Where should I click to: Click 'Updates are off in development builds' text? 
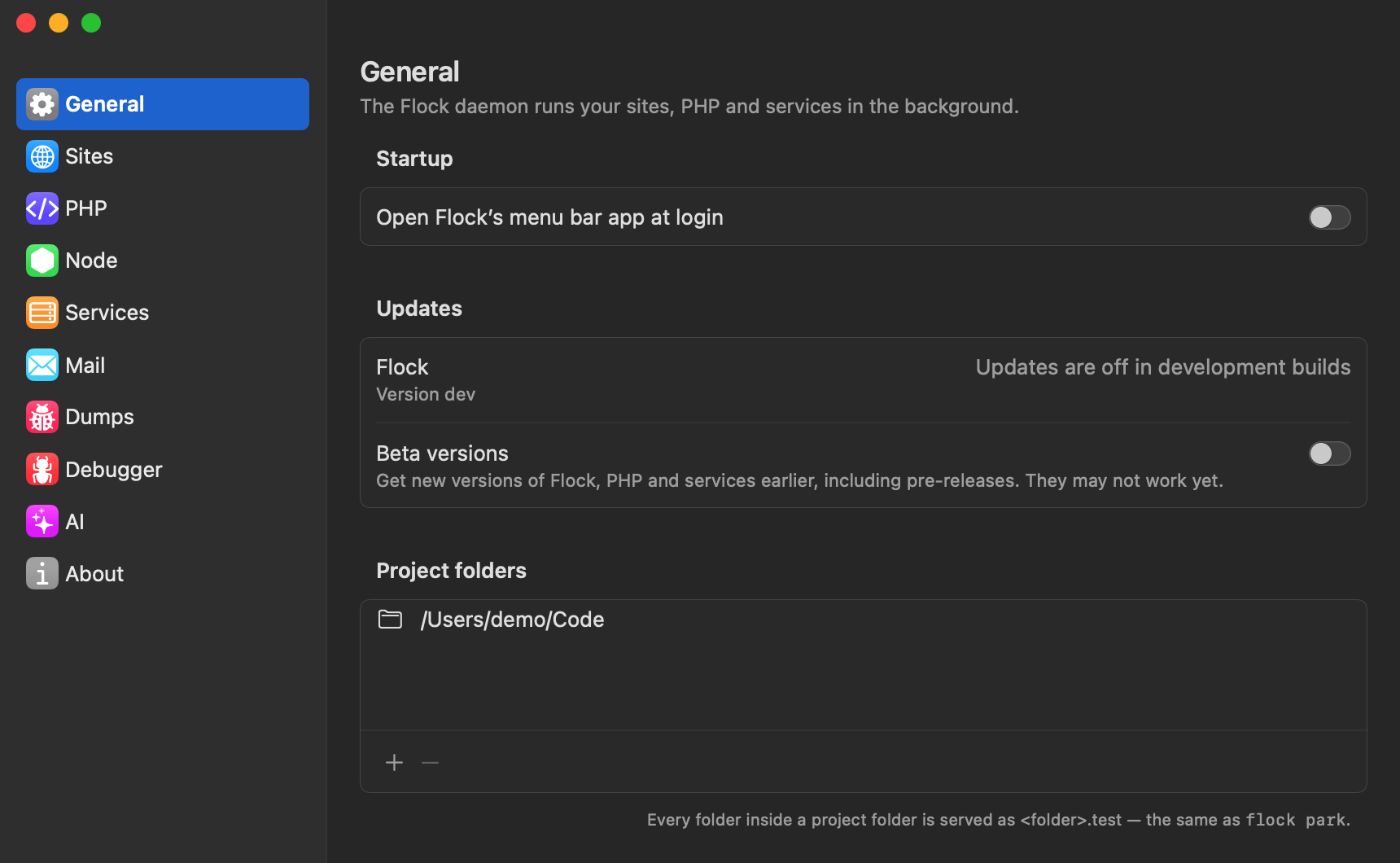[x=1163, y=367]
